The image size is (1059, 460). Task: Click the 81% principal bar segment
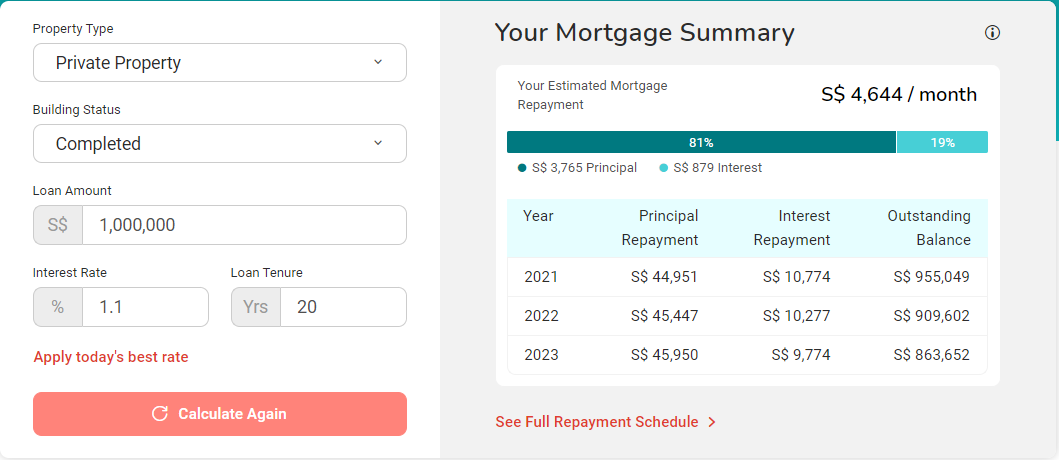pos(701,142)
